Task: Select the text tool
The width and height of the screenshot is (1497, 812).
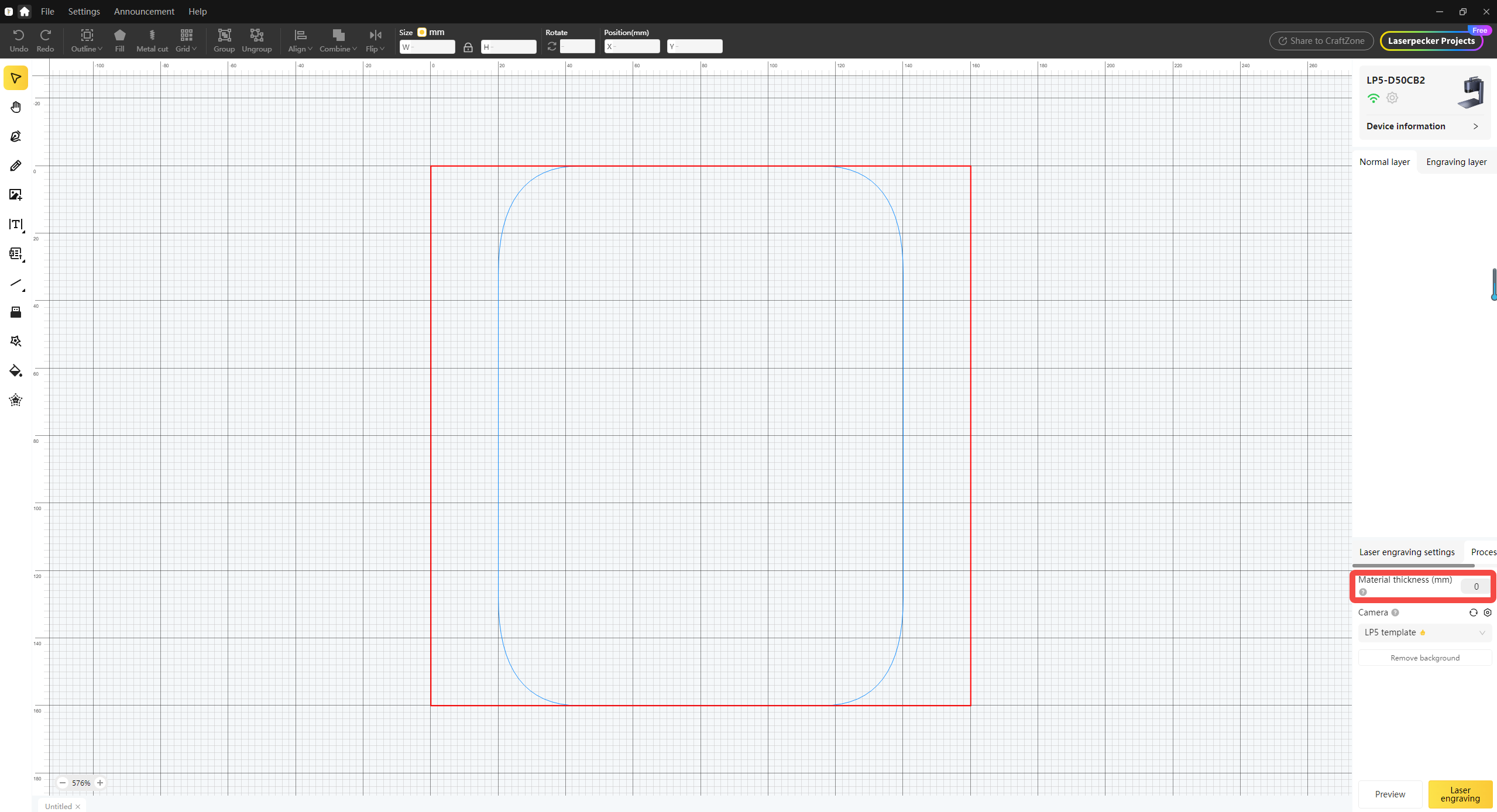Action: click(x=16, y=224)
